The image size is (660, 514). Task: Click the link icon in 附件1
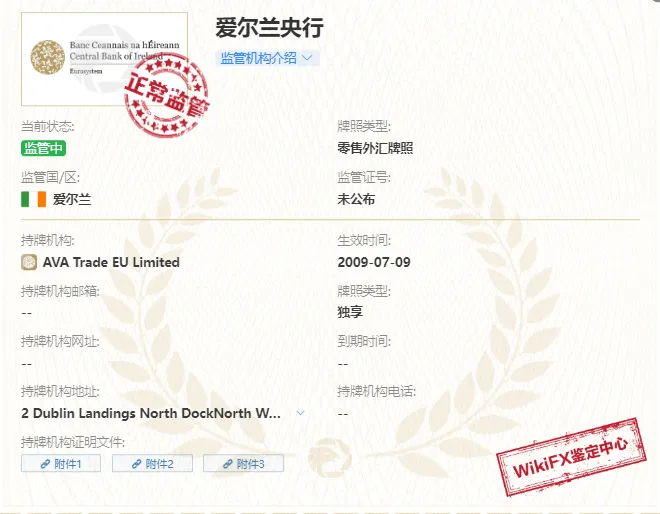point(45,464)
